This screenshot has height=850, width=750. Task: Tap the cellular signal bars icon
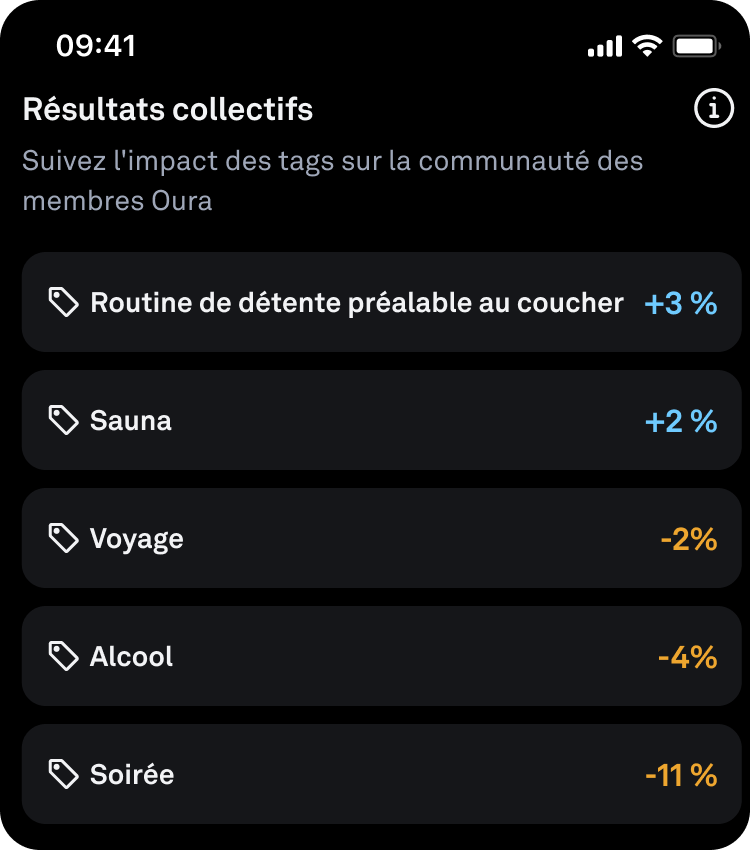click(604, 47)
